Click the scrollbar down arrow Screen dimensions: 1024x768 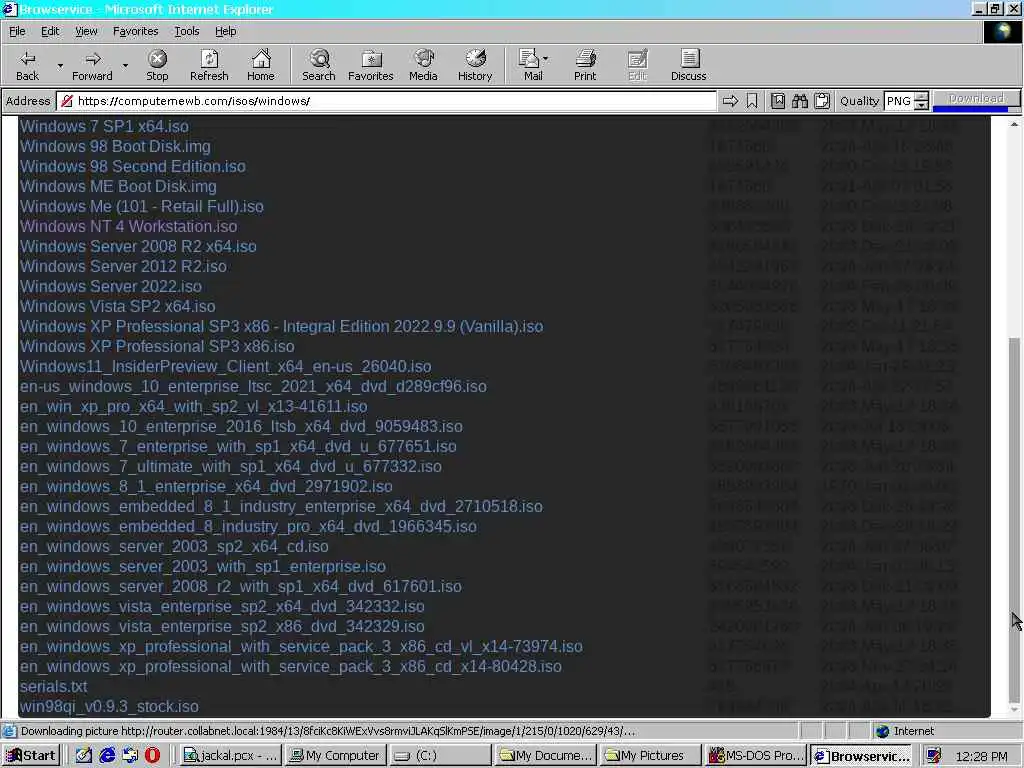pos(1014,709)
